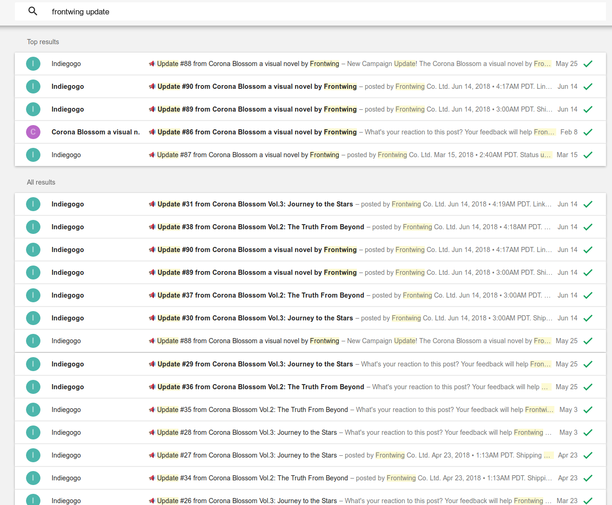Mark Update #87 email as done
The image size is (612, 505).
pyautogui.click(x=588, y=155)
